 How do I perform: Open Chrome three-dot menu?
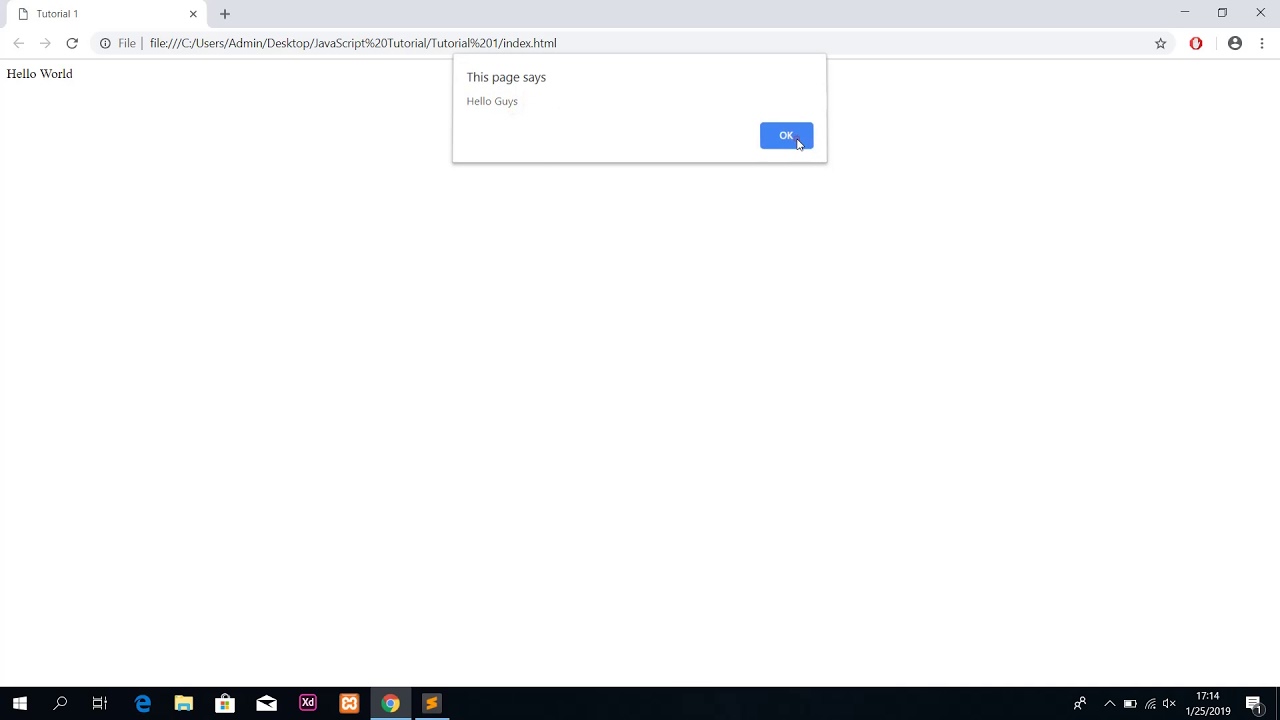(x=1262, y=43)
